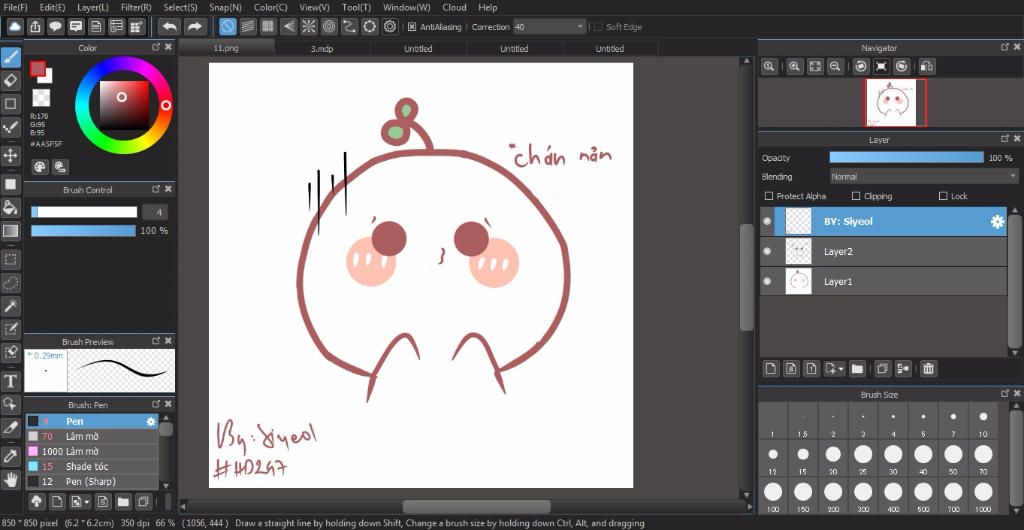The width and height of the screenshot is (1024, 530).
Task: Click the brush size value field showing 4
Action: click(155, 212)
